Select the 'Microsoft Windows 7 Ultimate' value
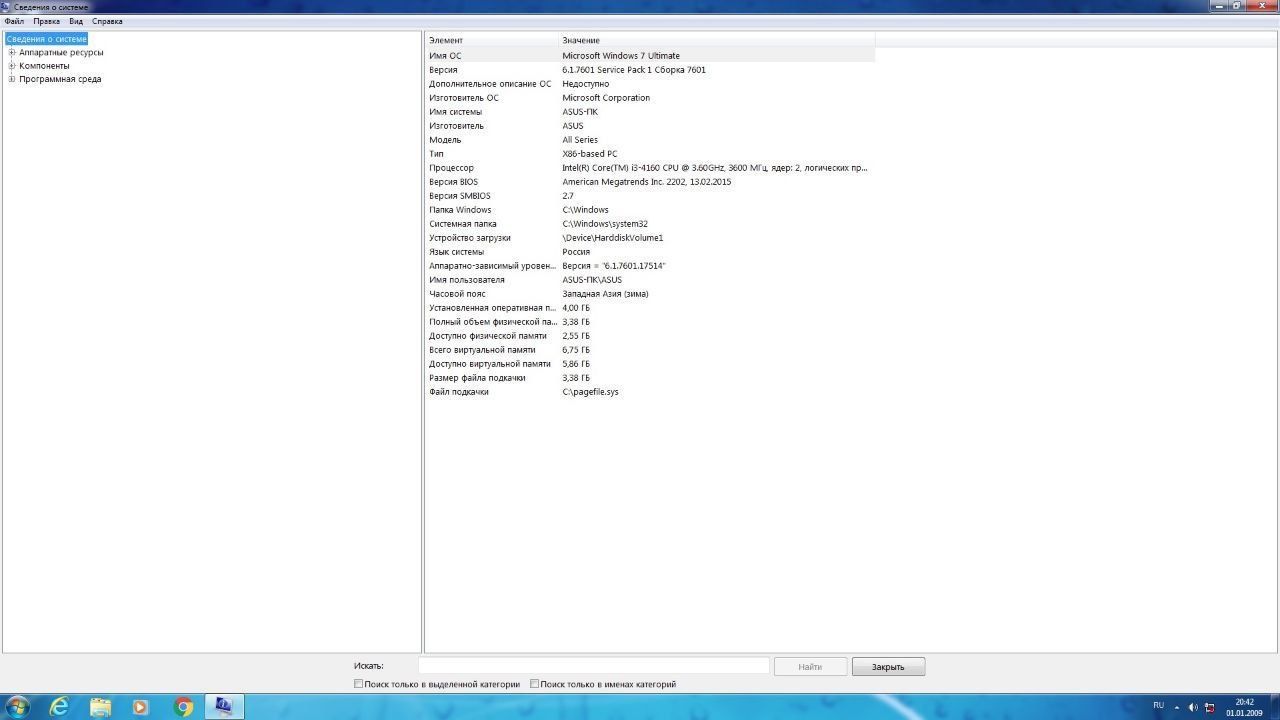This screenshot has width=1280, height=720. click(x=621, y=56)
